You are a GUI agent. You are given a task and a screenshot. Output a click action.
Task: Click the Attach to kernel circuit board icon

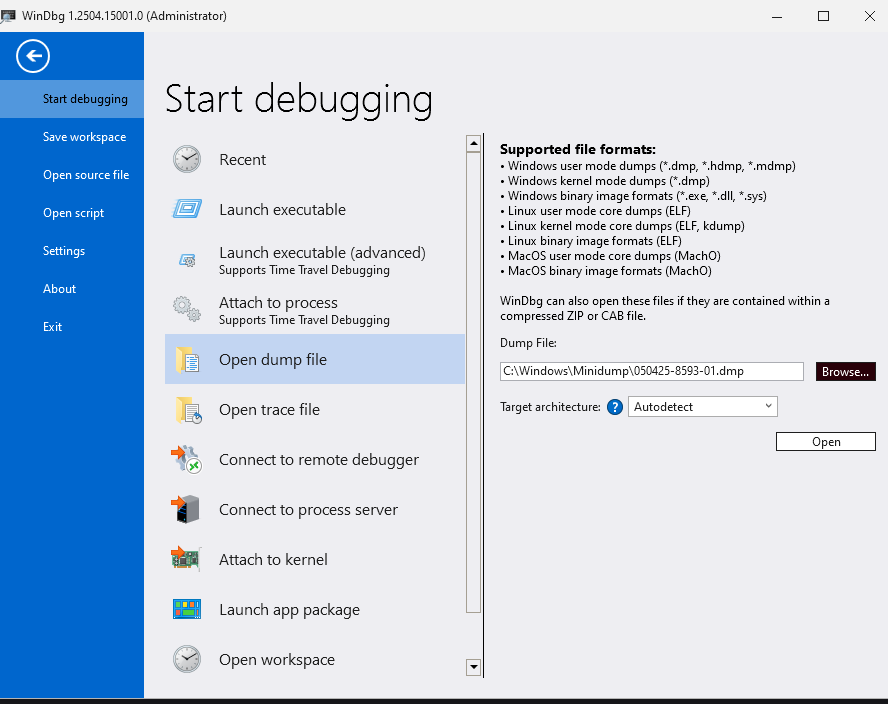(x=186, y=559)
